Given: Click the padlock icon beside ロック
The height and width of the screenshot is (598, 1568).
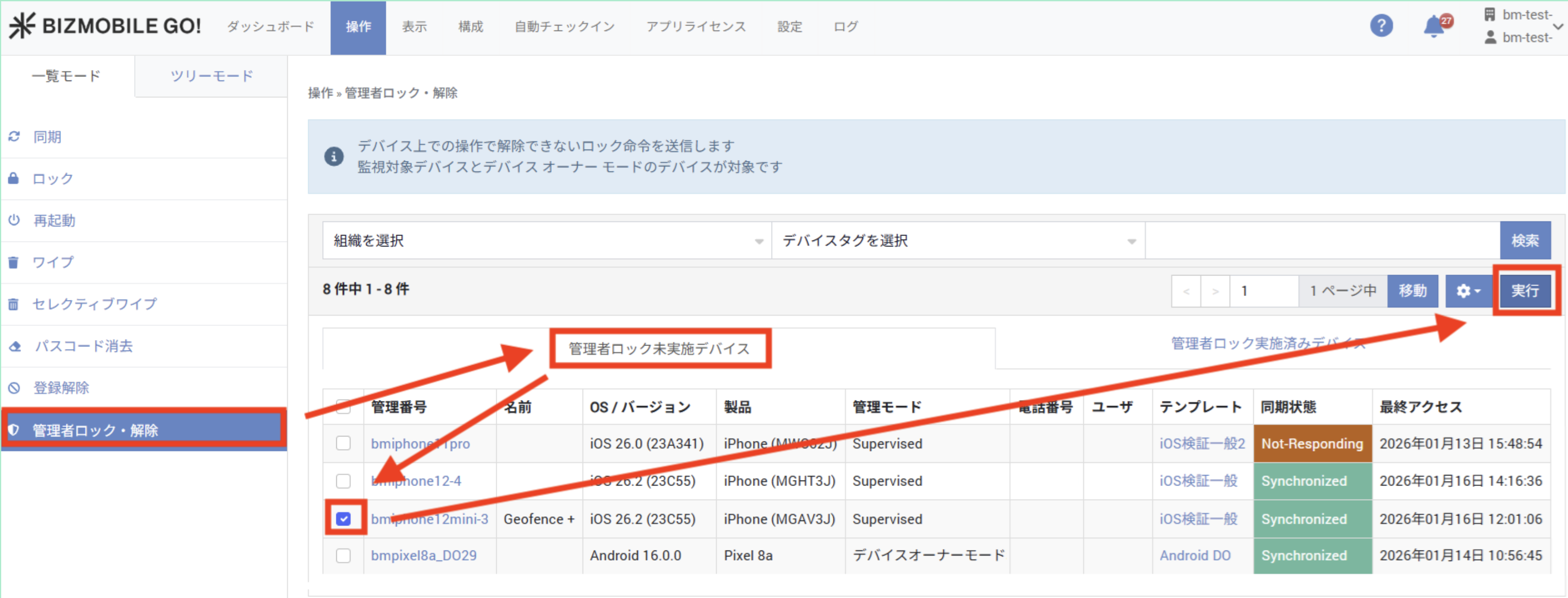Looking at the screenshot, I should tap(13, 178).
